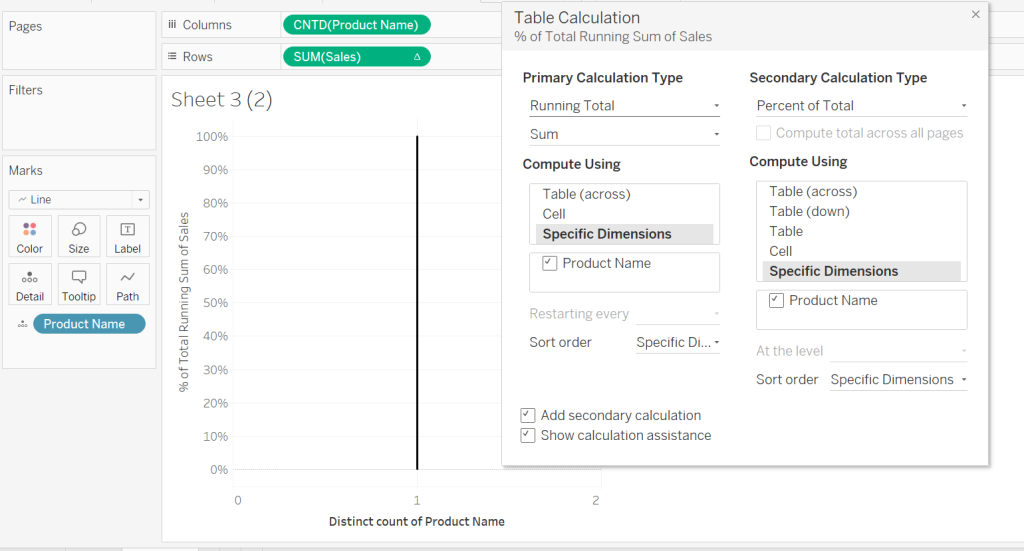The image size is (1024, 551).
Task: Click the Filters shelf
Action: pos(79,112)
